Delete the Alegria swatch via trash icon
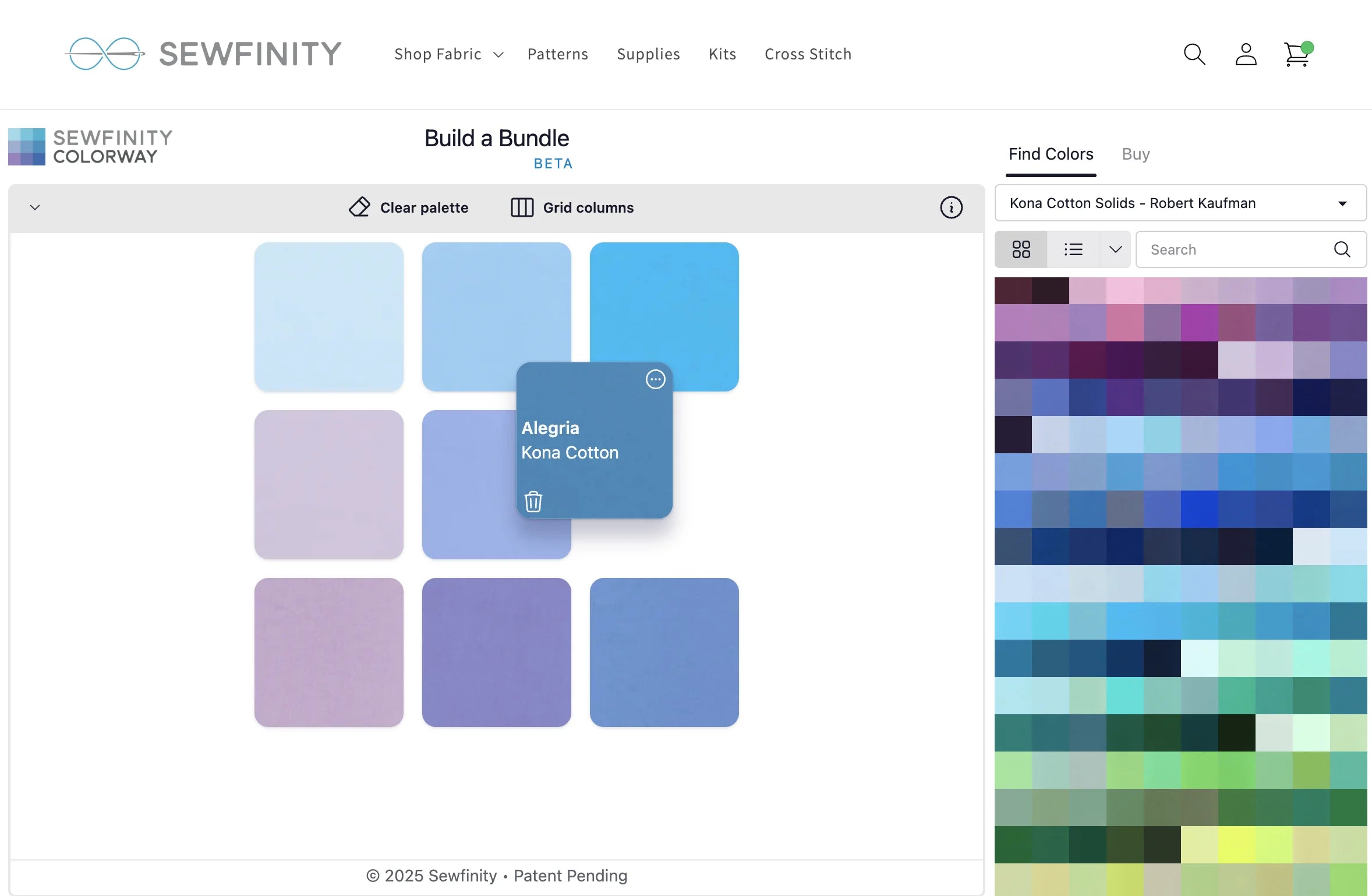This screenshot has height=896, width=1372. [533, 502]
